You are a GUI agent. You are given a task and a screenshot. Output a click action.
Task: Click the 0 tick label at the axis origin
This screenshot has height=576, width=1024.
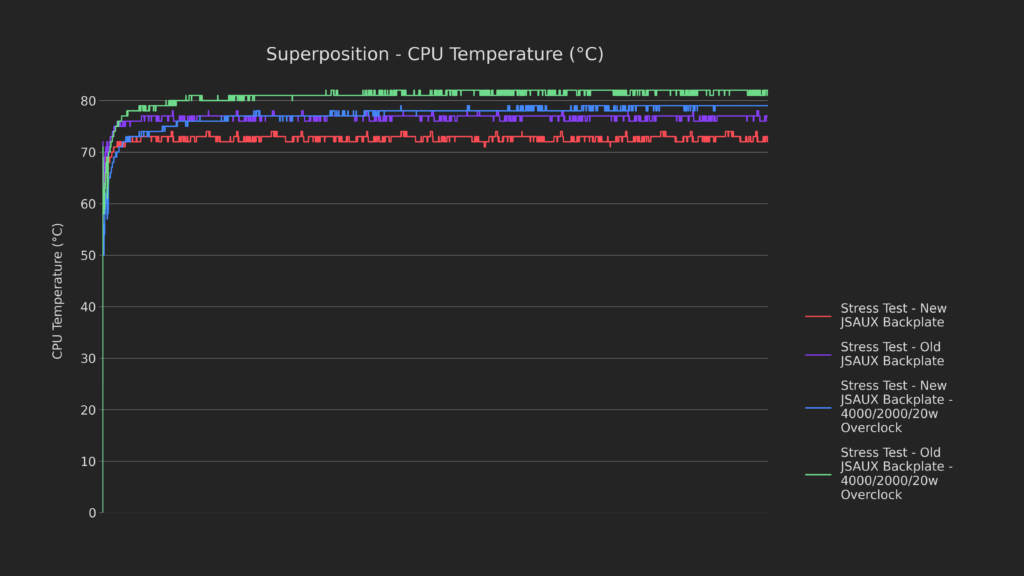(92, 513)
